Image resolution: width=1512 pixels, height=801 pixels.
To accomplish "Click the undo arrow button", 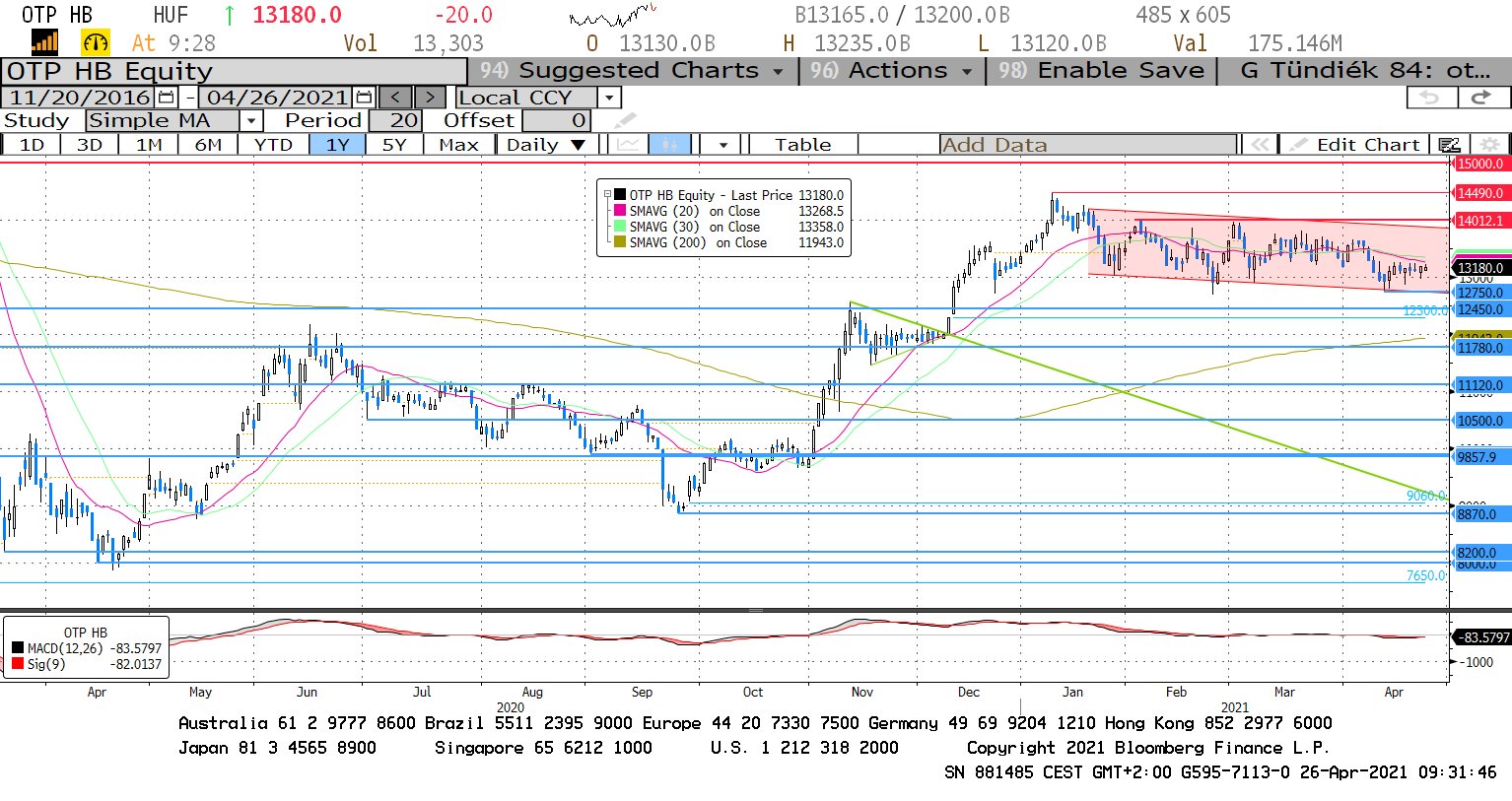I will click(x=1430, y=98).
